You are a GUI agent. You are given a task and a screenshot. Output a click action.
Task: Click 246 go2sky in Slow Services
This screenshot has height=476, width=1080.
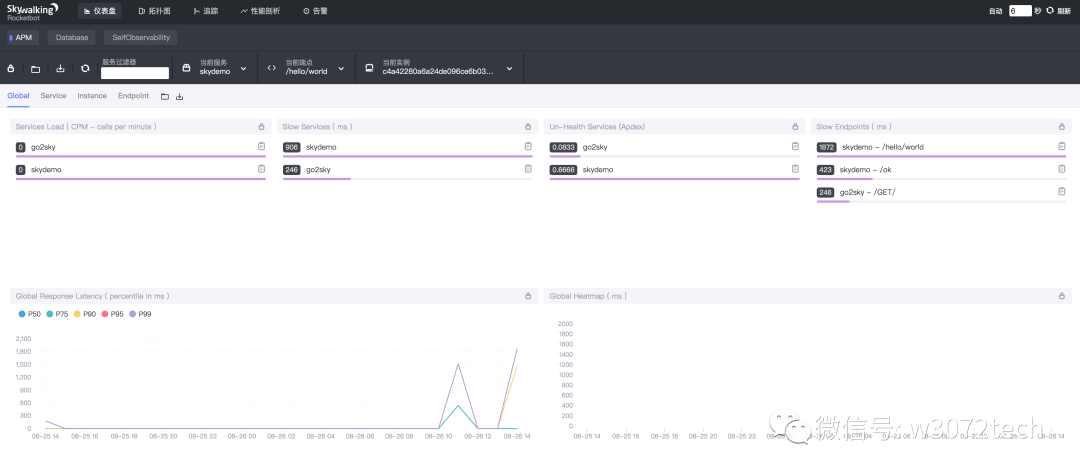[407, 171]
